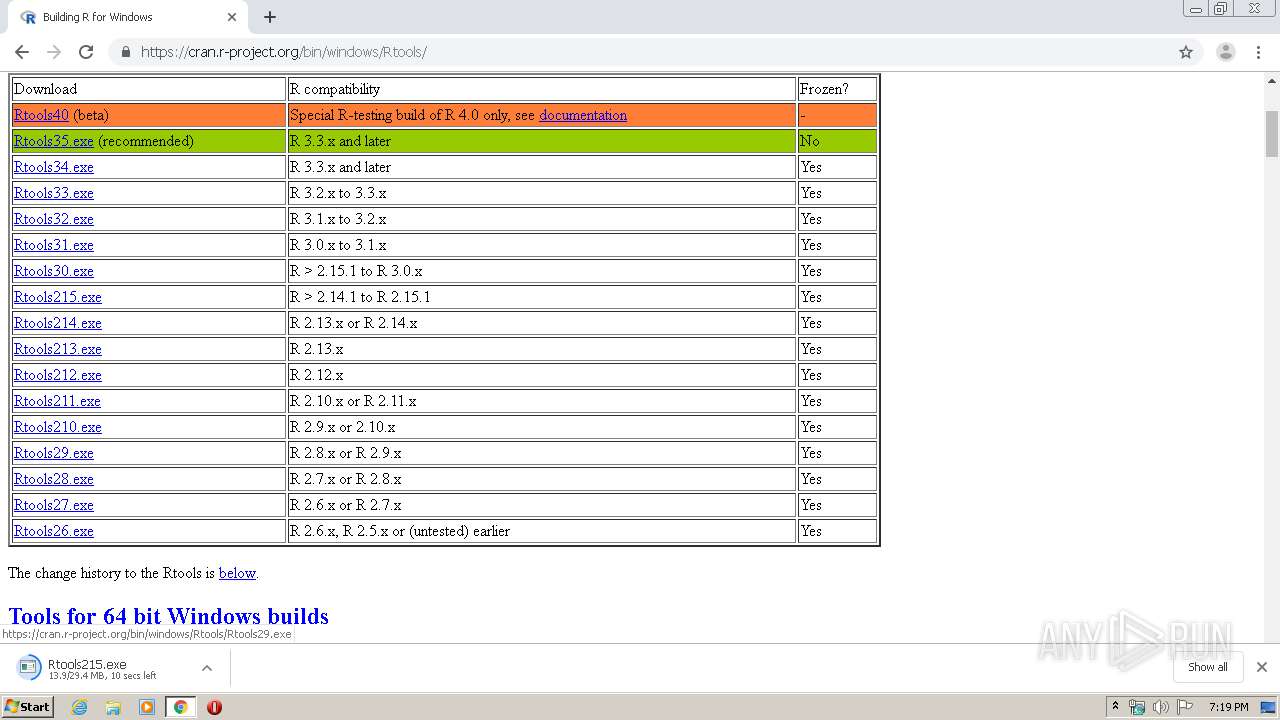Viewport: 1280px width, 720px height.
Task: Download Rtools27.exe
Action: [x=53, y=505]
